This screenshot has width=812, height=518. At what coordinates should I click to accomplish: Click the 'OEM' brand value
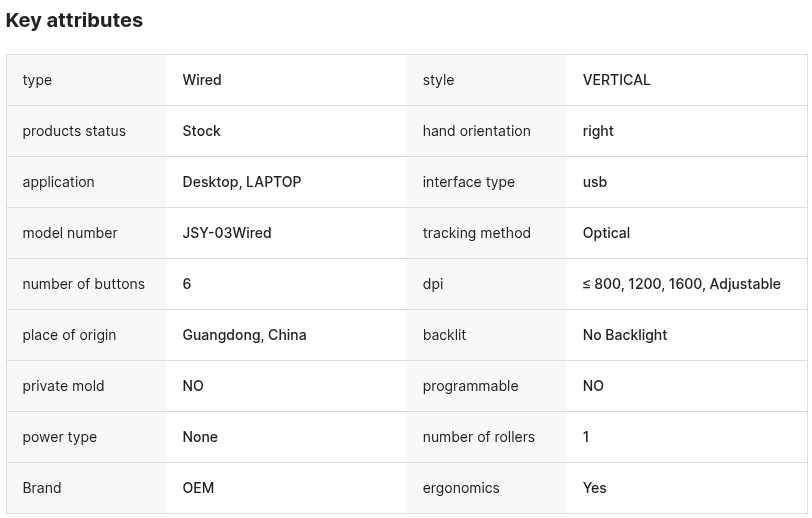pyautogui.click(x=198, y=488)
